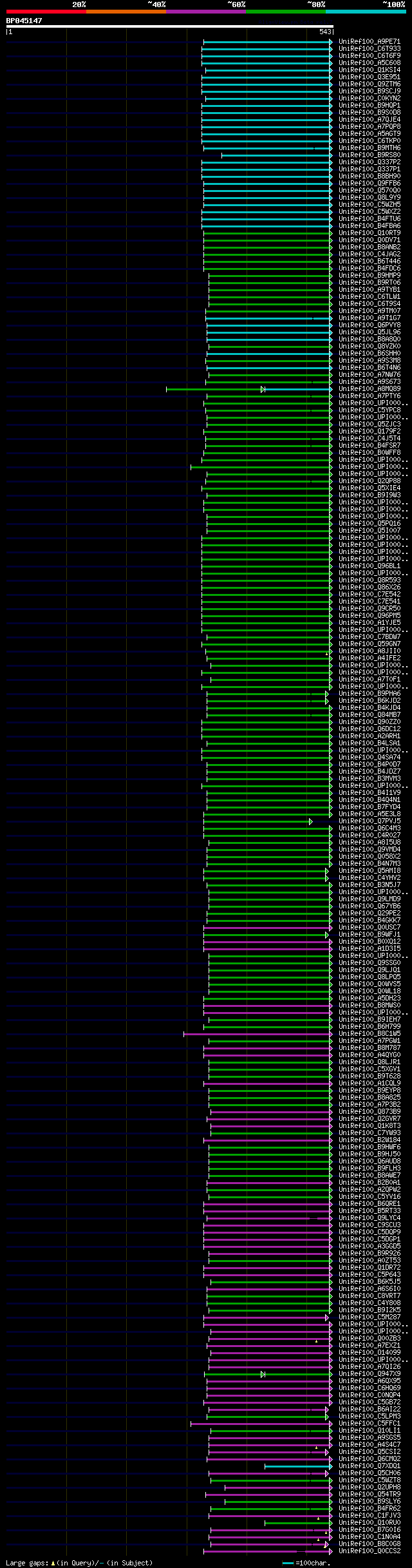Select label UniRef100_Q00ZB3
412x1568 pixels.
pyautogui.click(x=370, y=1339)
